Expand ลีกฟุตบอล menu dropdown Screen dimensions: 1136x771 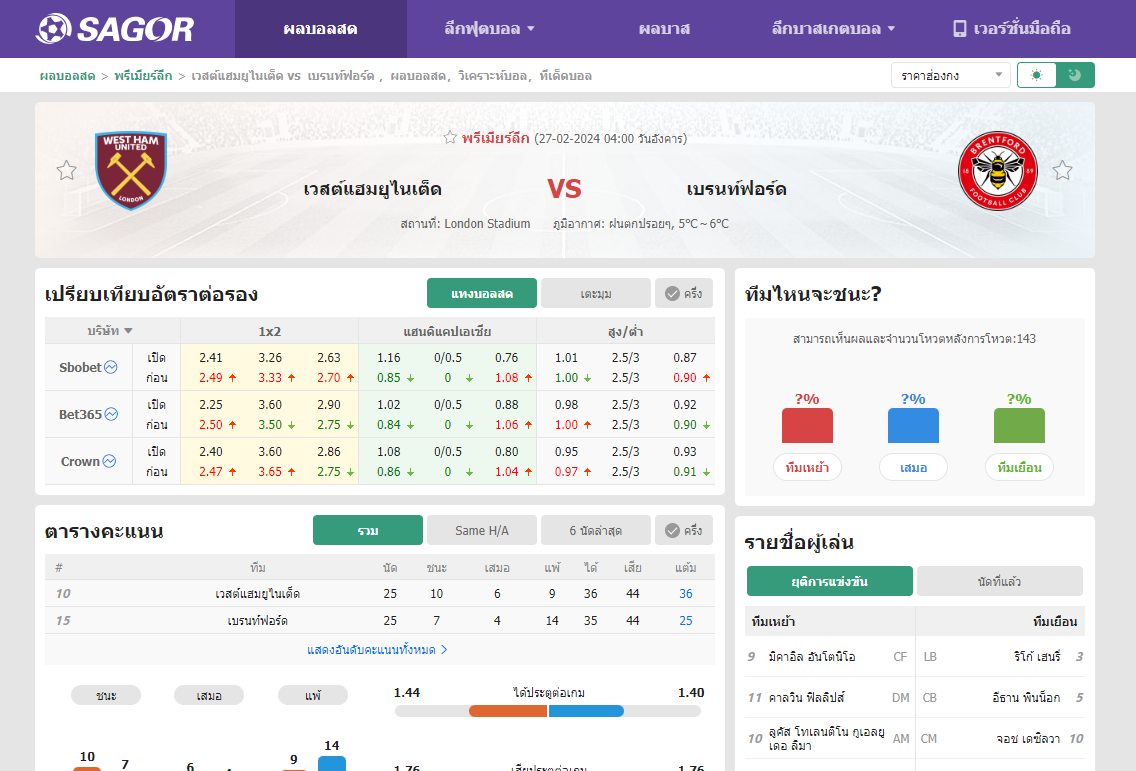(489, 29)
